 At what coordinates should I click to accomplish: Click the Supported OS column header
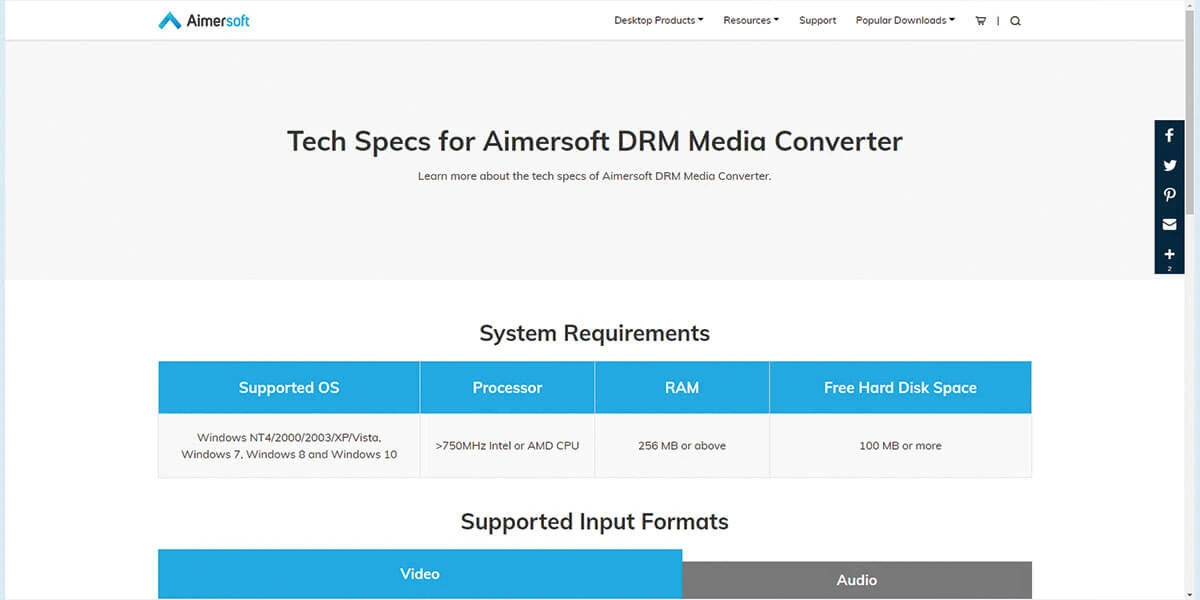(x=288, y=387)
